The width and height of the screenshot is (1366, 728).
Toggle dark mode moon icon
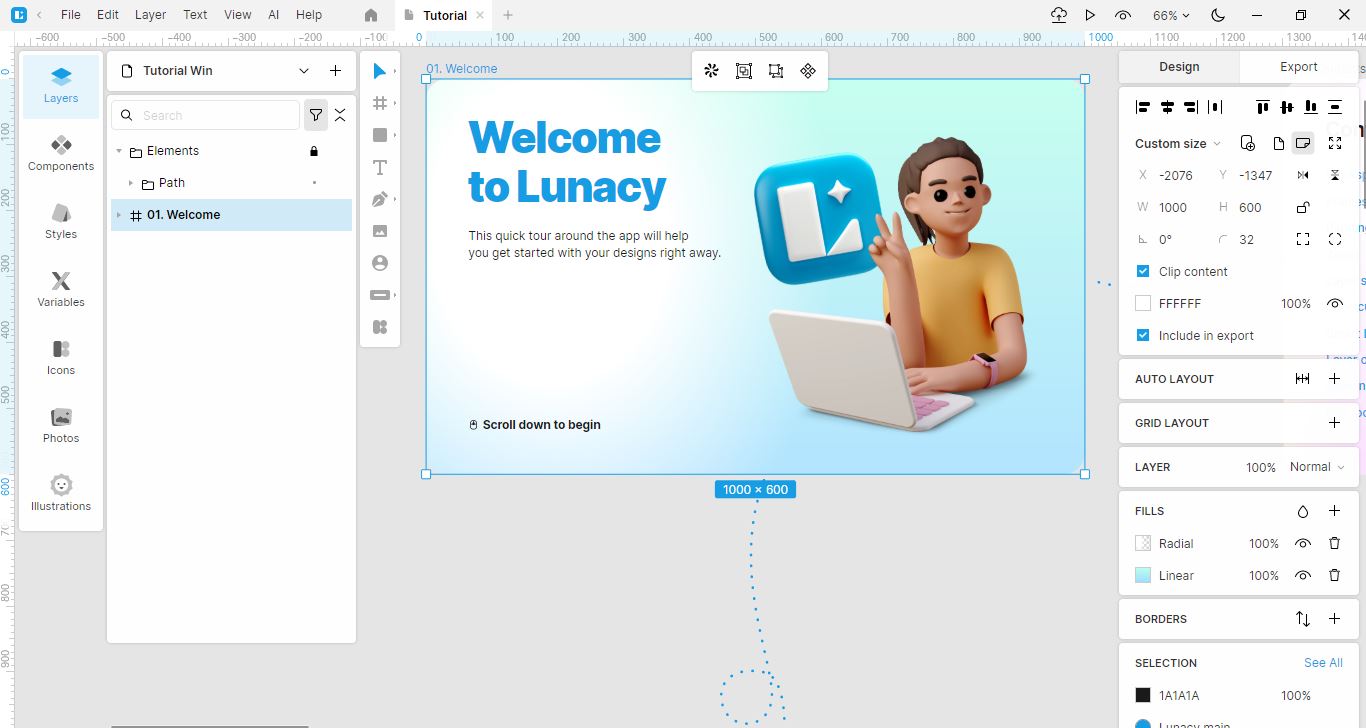pyautogui.click(x=1218, y=15)
